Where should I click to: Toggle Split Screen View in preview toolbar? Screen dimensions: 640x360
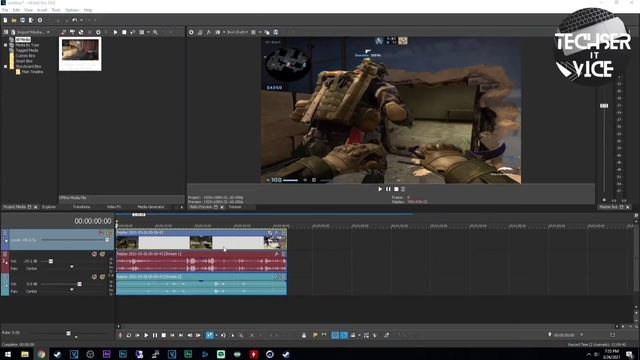(218, 32)
